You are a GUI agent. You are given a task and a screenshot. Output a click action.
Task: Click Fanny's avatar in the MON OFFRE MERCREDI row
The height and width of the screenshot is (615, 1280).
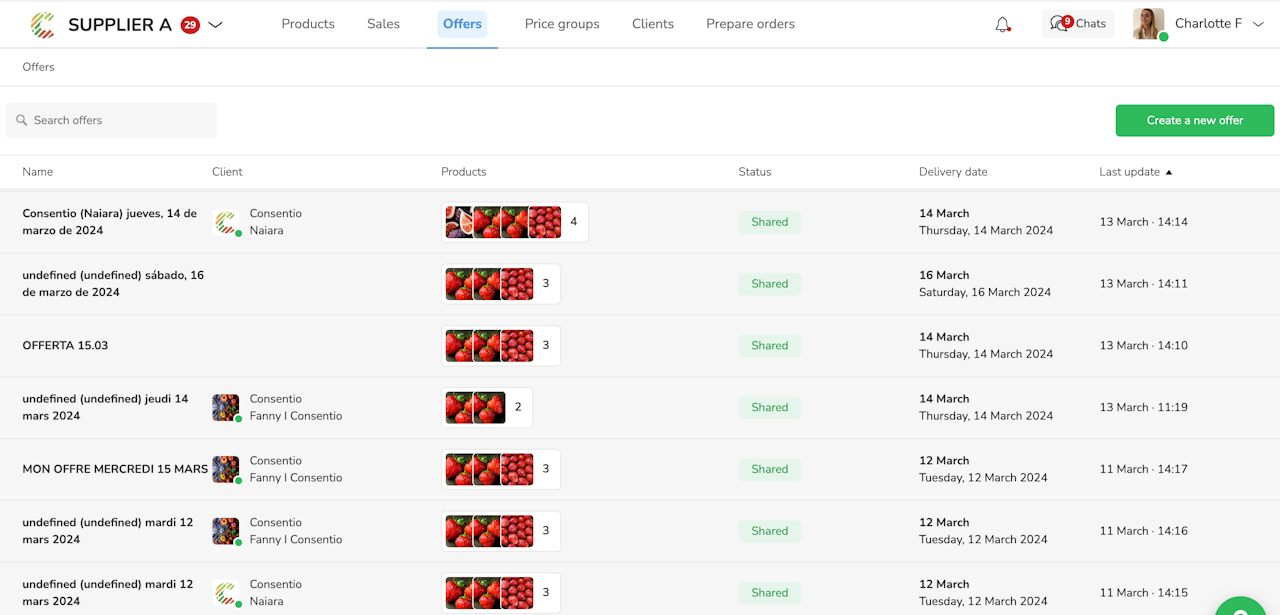click(226, 469)
